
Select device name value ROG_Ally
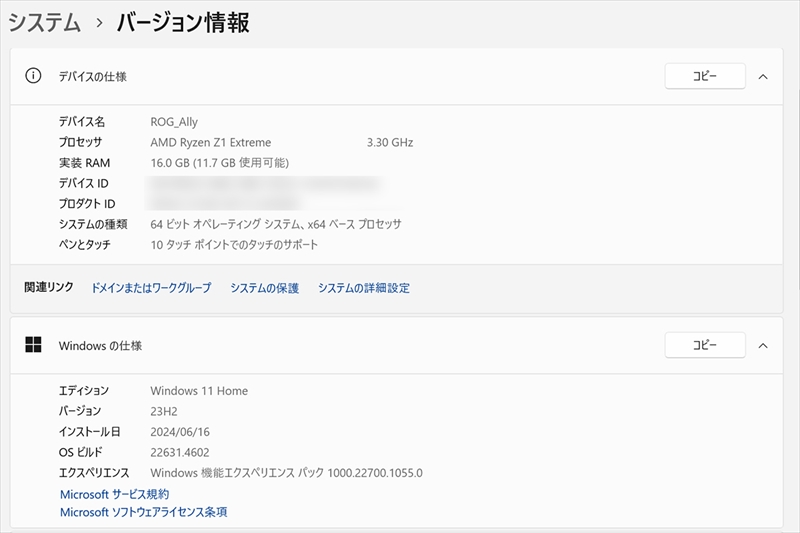click(x=174, y=122)
